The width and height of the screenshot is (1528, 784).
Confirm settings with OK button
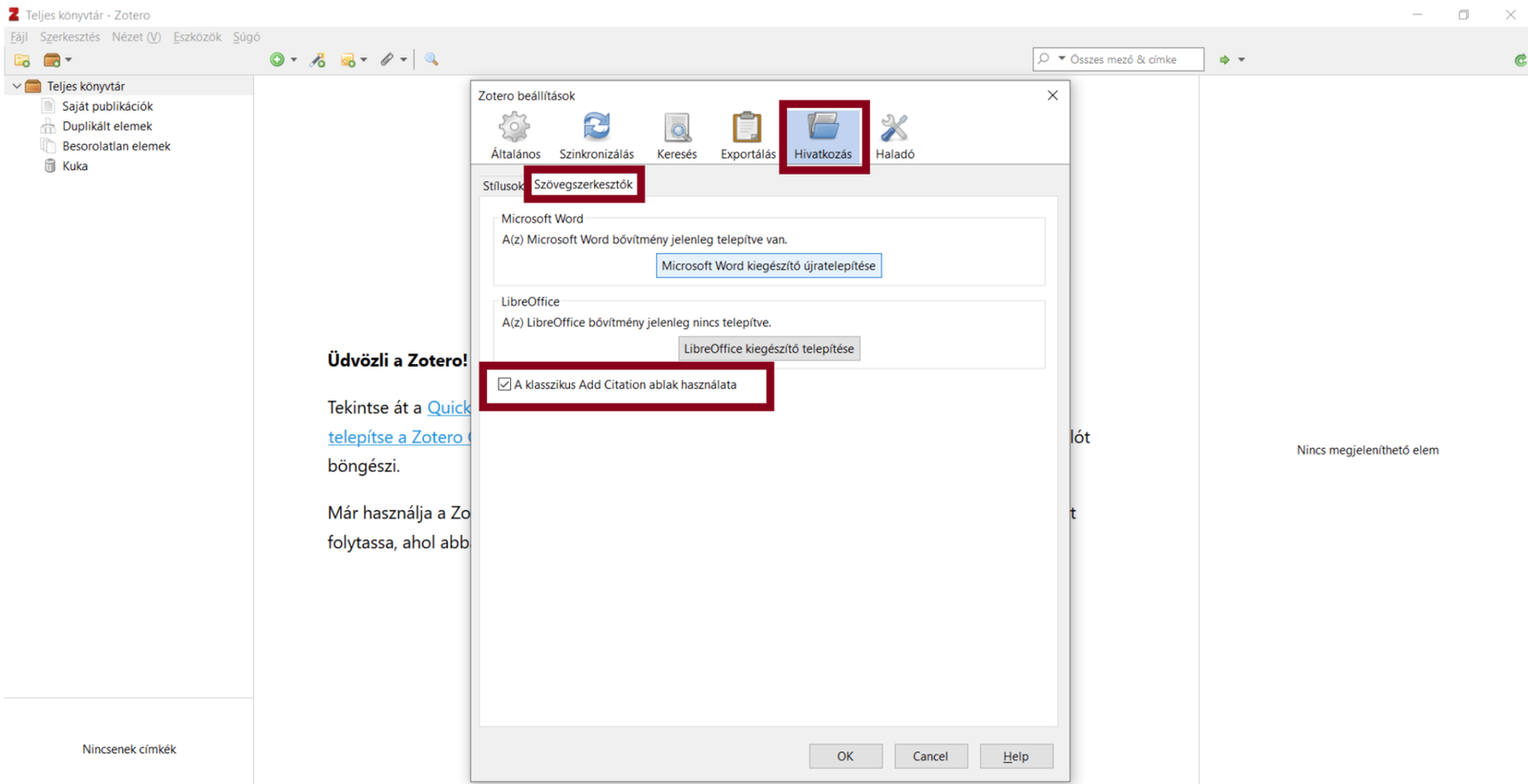coord(845,756)
